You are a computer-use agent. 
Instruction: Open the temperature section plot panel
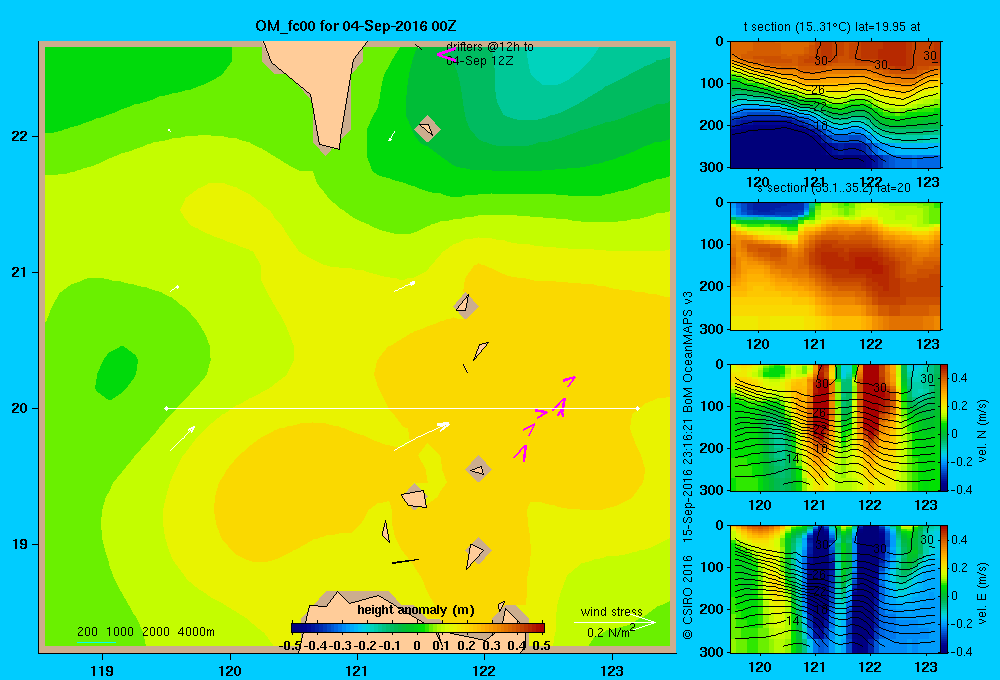[835, 105]
